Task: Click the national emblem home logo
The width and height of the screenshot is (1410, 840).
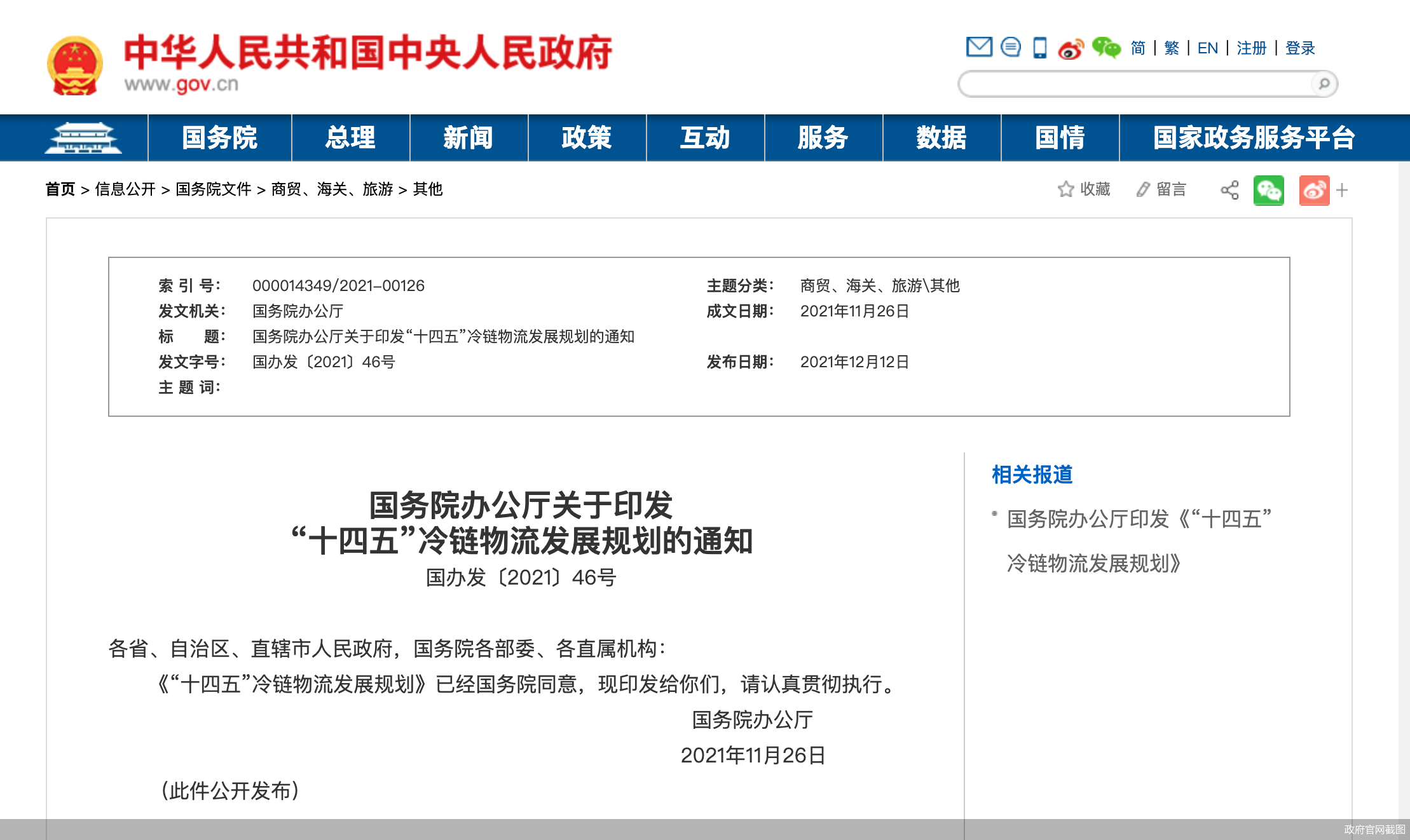Action: [76, 62]
